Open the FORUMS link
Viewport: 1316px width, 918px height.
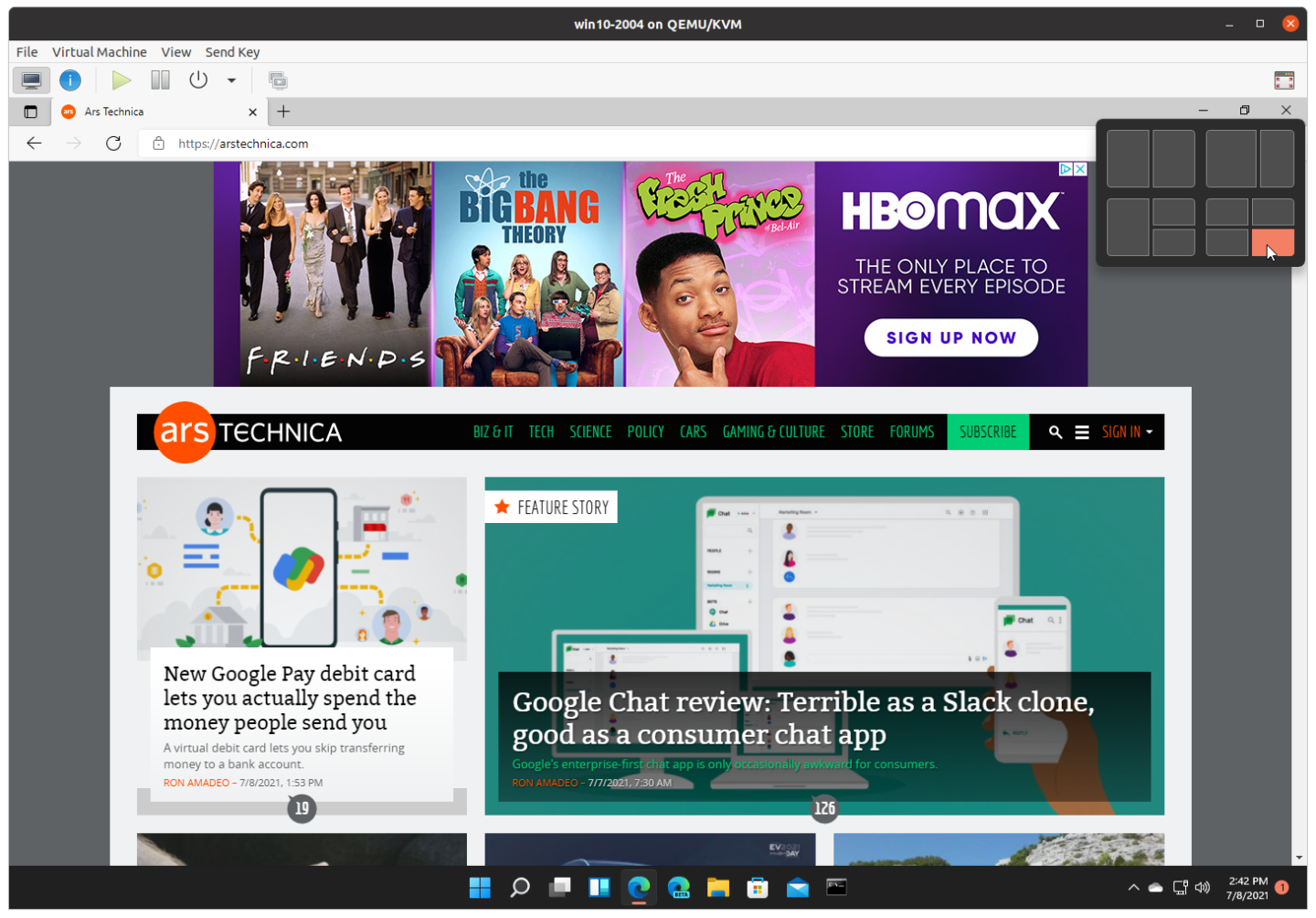[x=912, y=432]
